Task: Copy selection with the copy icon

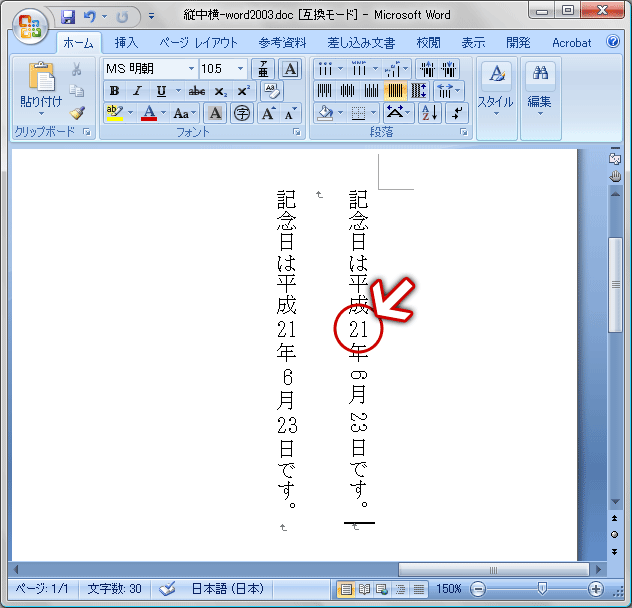Action: coord(77,91)
